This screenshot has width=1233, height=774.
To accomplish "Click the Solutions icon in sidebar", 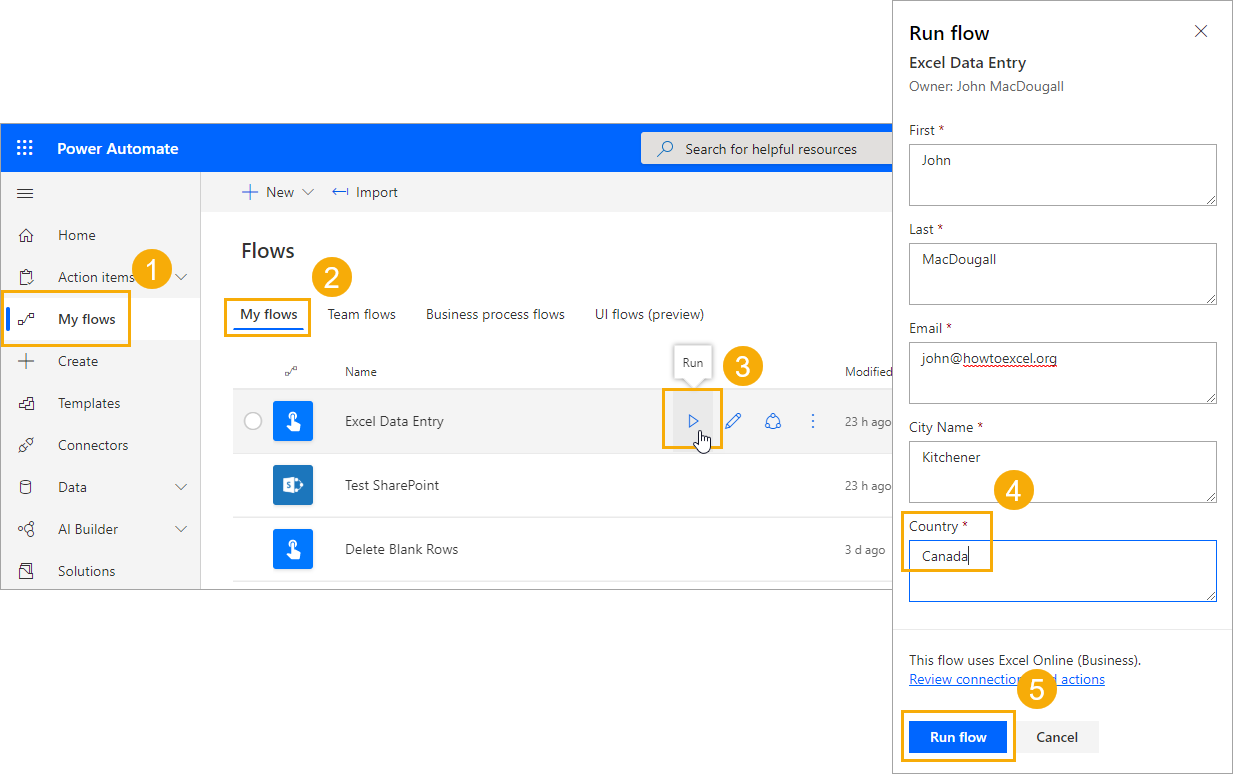I will (x=26, y=571).
